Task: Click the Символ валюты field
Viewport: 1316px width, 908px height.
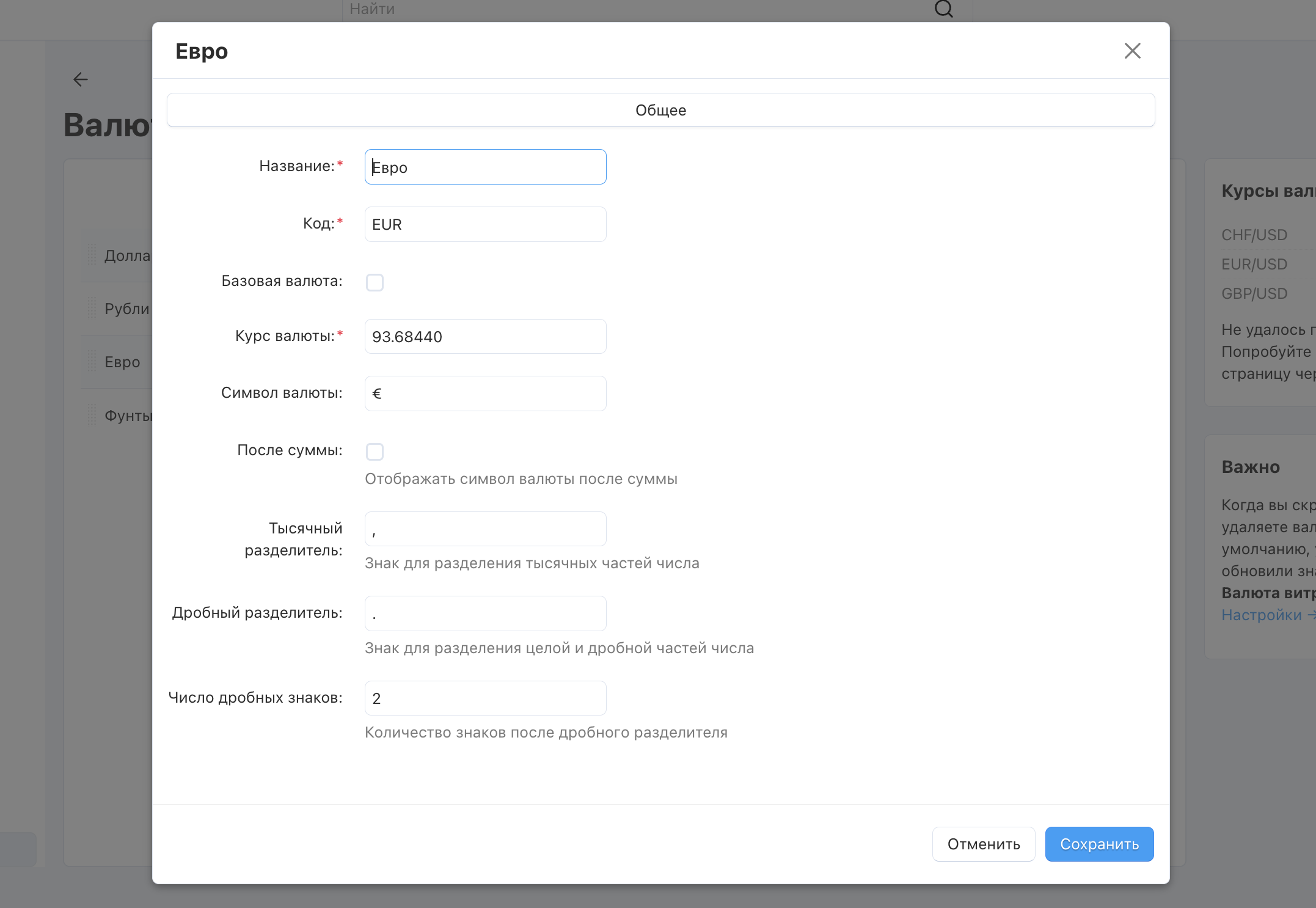Action: click(x=485, y=394)
